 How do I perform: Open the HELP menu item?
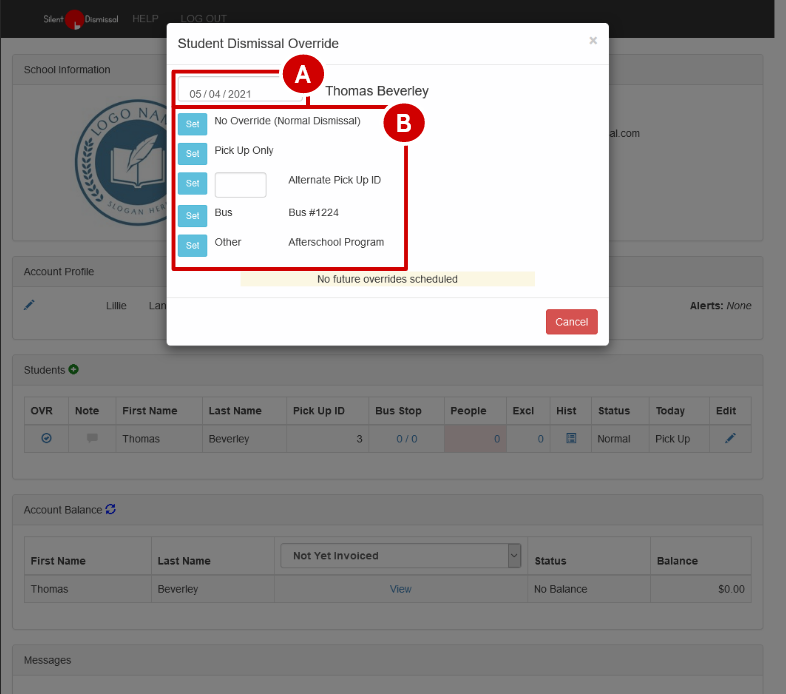(145, 19)
